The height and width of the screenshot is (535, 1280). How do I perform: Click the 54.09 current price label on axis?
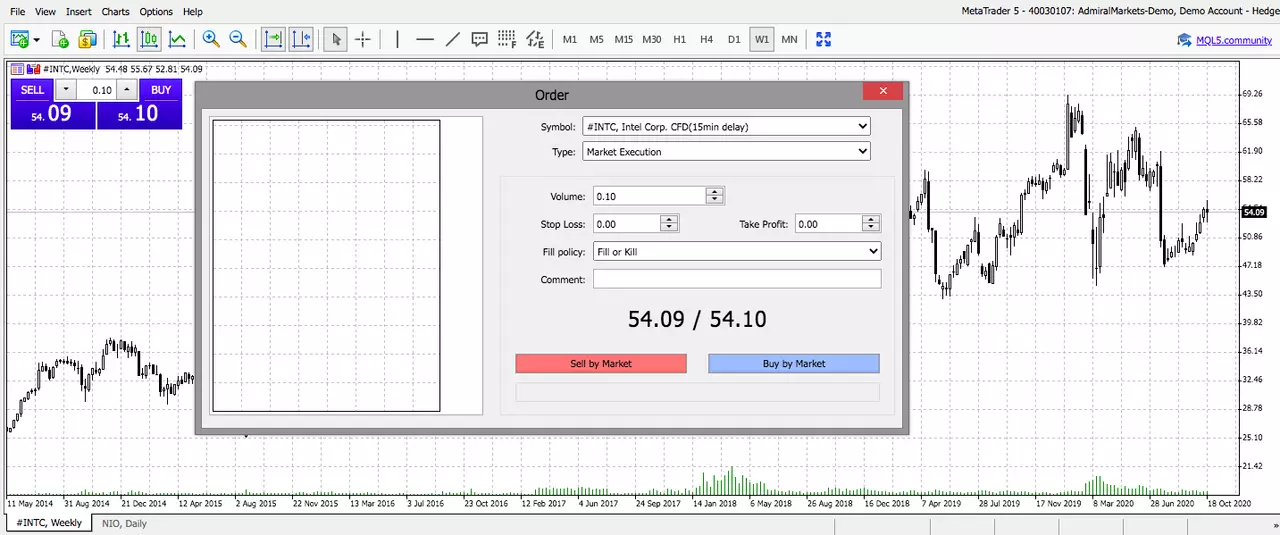tap(1254, 212)
